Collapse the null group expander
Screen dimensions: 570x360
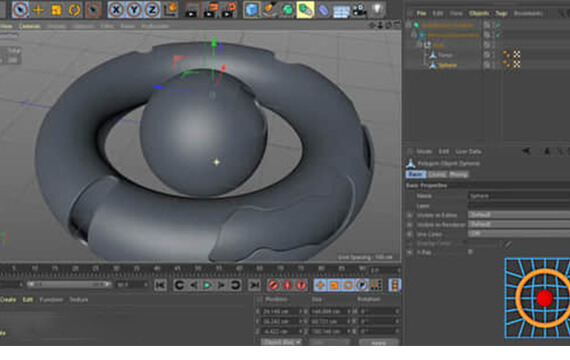tap(420, 45)
